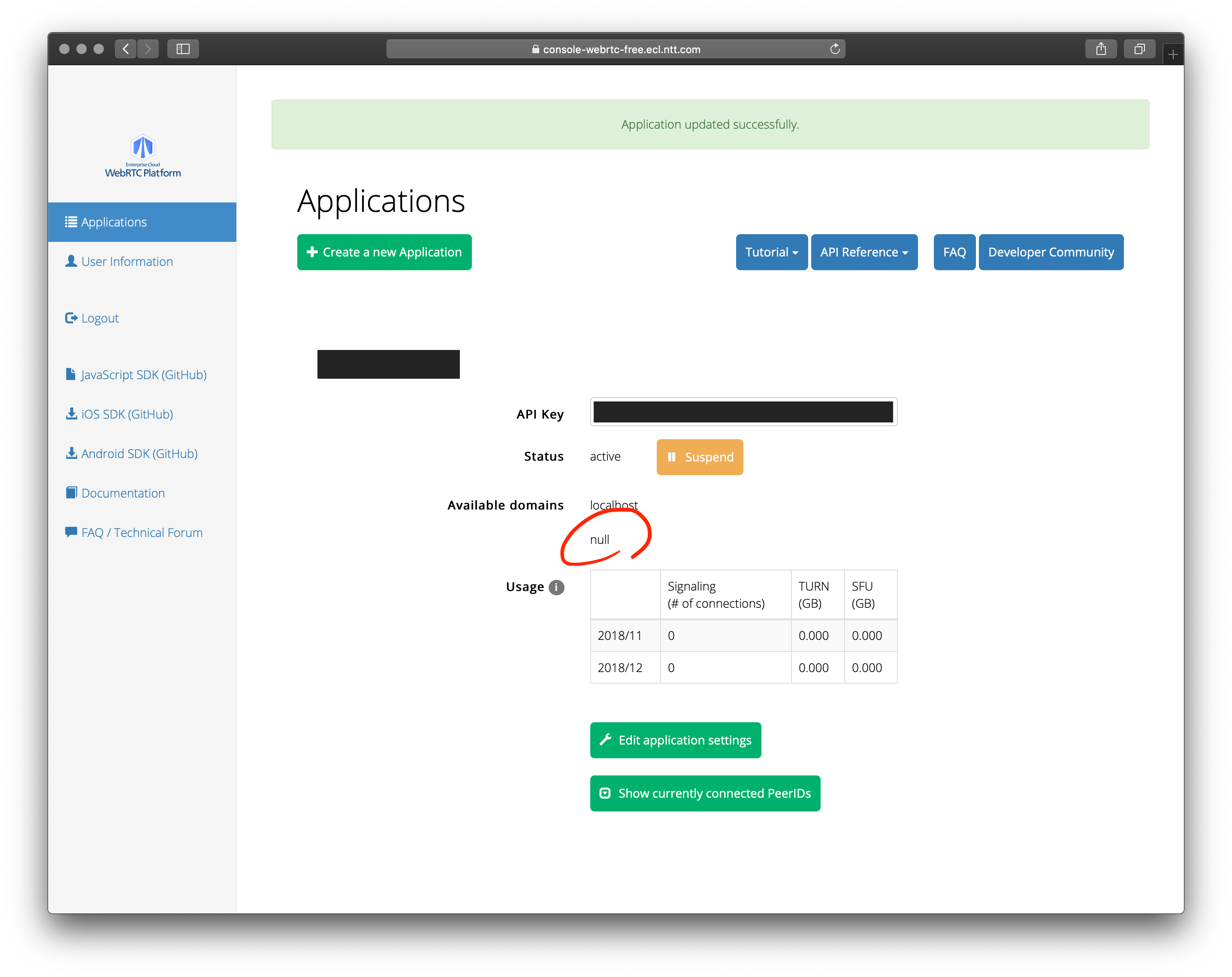Click the Safari address bar
Screen dimensions: 1232x977
(616, 49)
